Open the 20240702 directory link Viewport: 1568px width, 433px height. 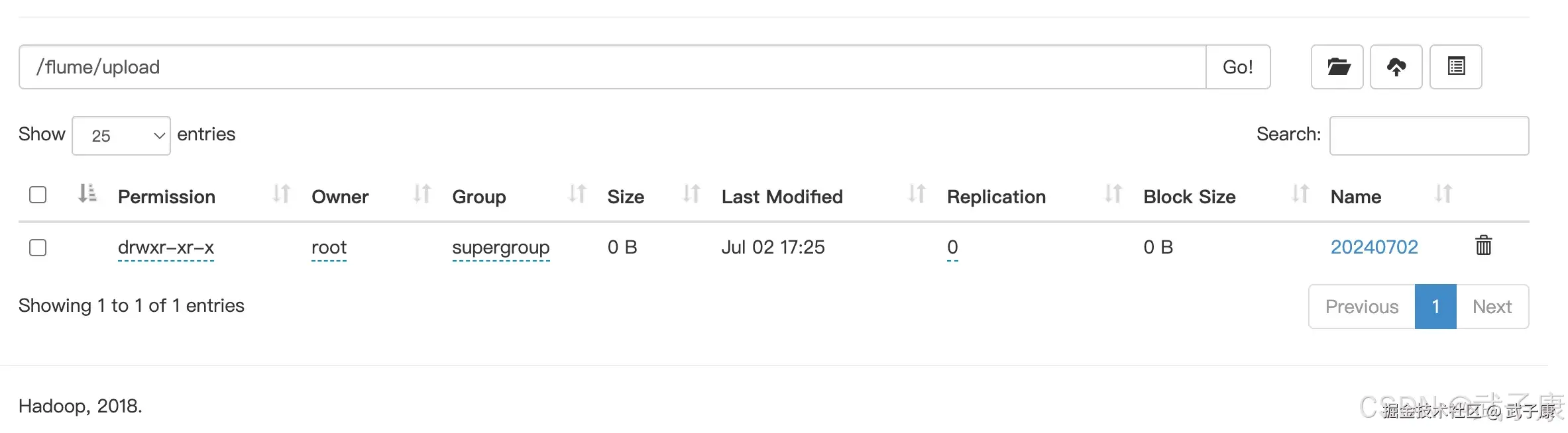1374,247
